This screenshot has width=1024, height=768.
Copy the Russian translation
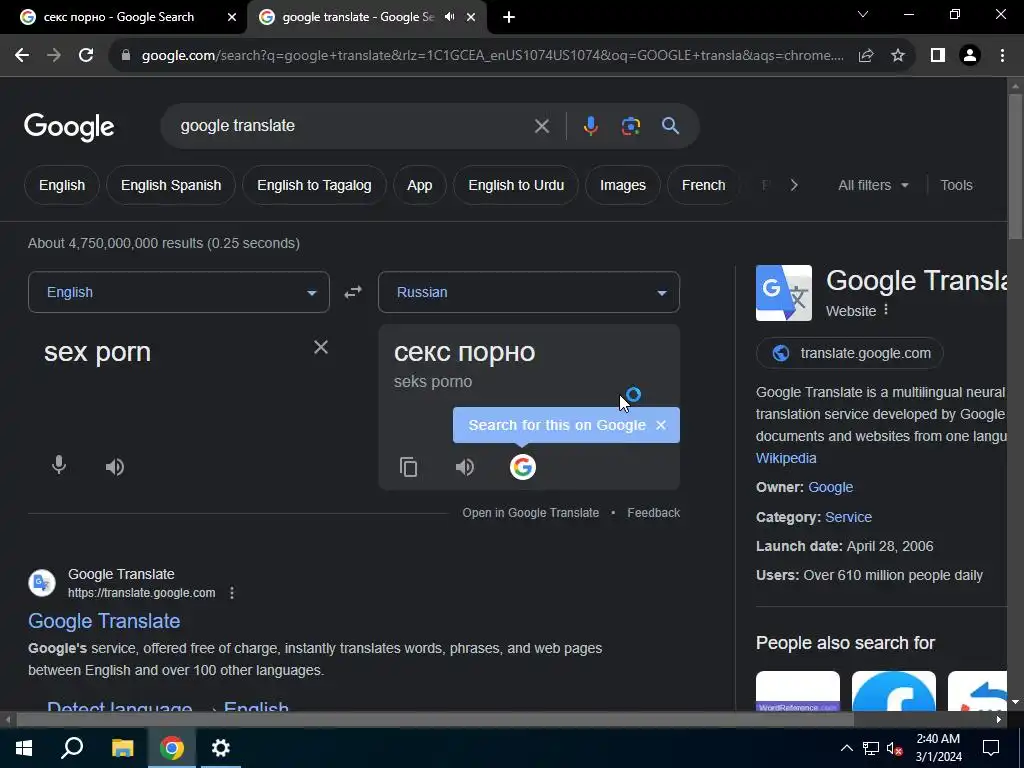click(x=409, y=467)
